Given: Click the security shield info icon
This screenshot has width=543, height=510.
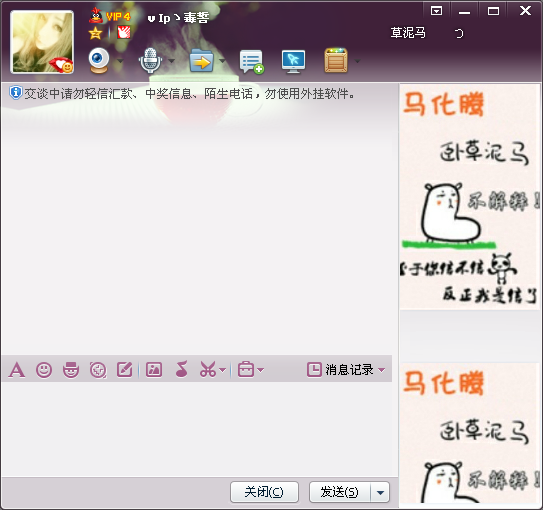Looking at the screenshot, I should pyautogui.click(x=16, y=93).
